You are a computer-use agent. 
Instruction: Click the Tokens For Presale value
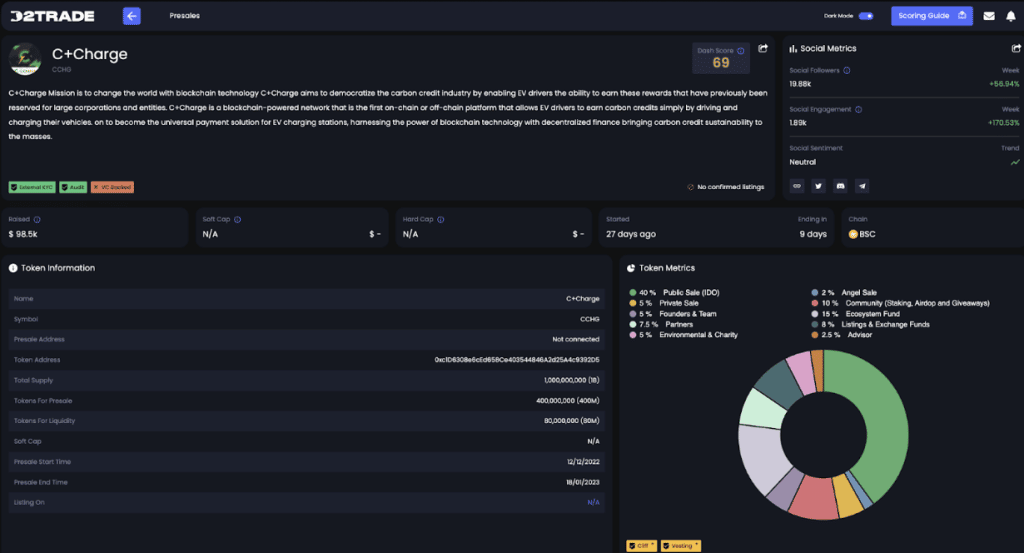(x=568, y=401)
